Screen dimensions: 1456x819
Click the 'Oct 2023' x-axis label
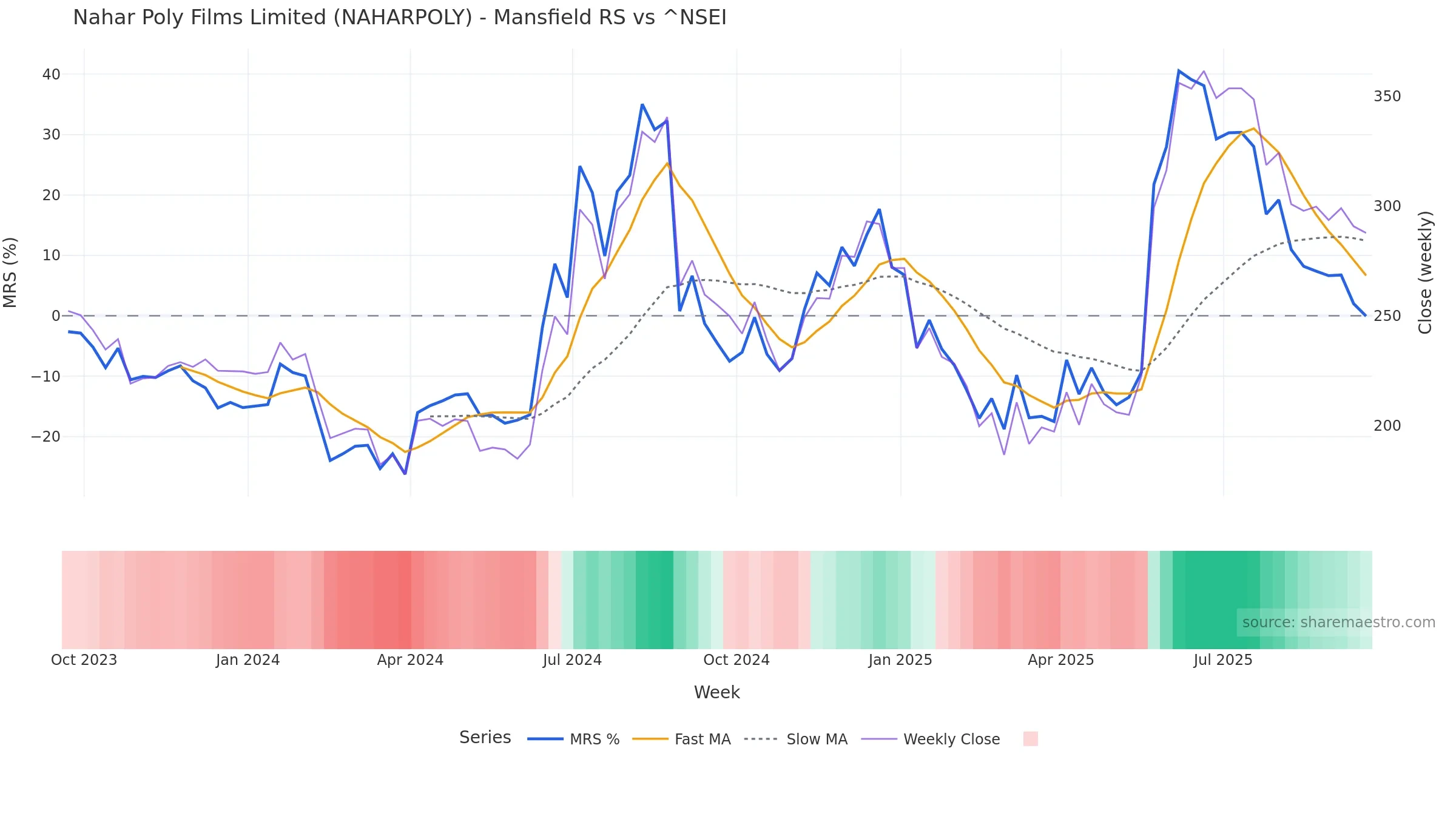(84, 660)
